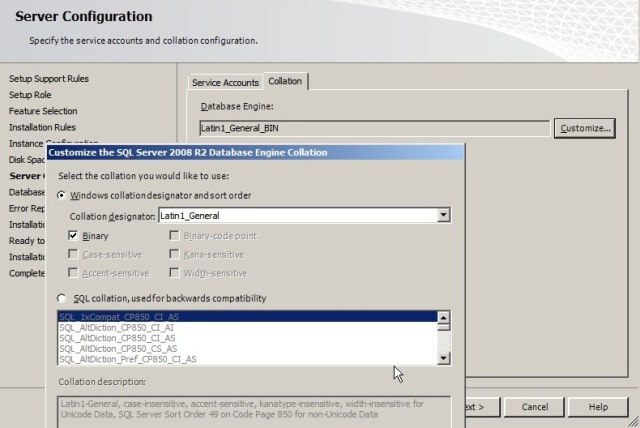Click the collation list scroll down arrow
This screenshot has width=640, height=428.
[443, 358]
